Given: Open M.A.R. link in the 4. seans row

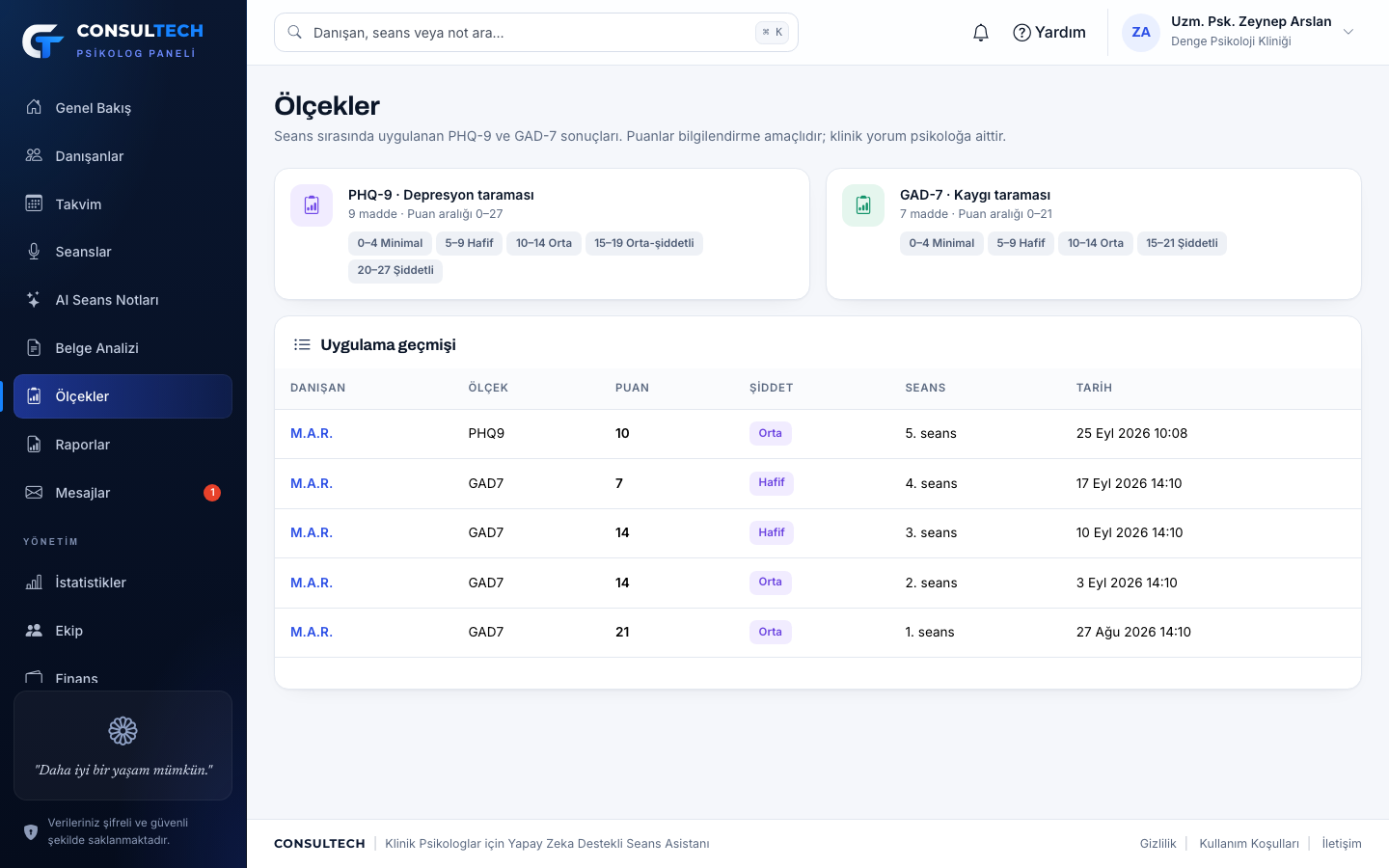Looking at the screenshot, I should [x=312, y=483].
